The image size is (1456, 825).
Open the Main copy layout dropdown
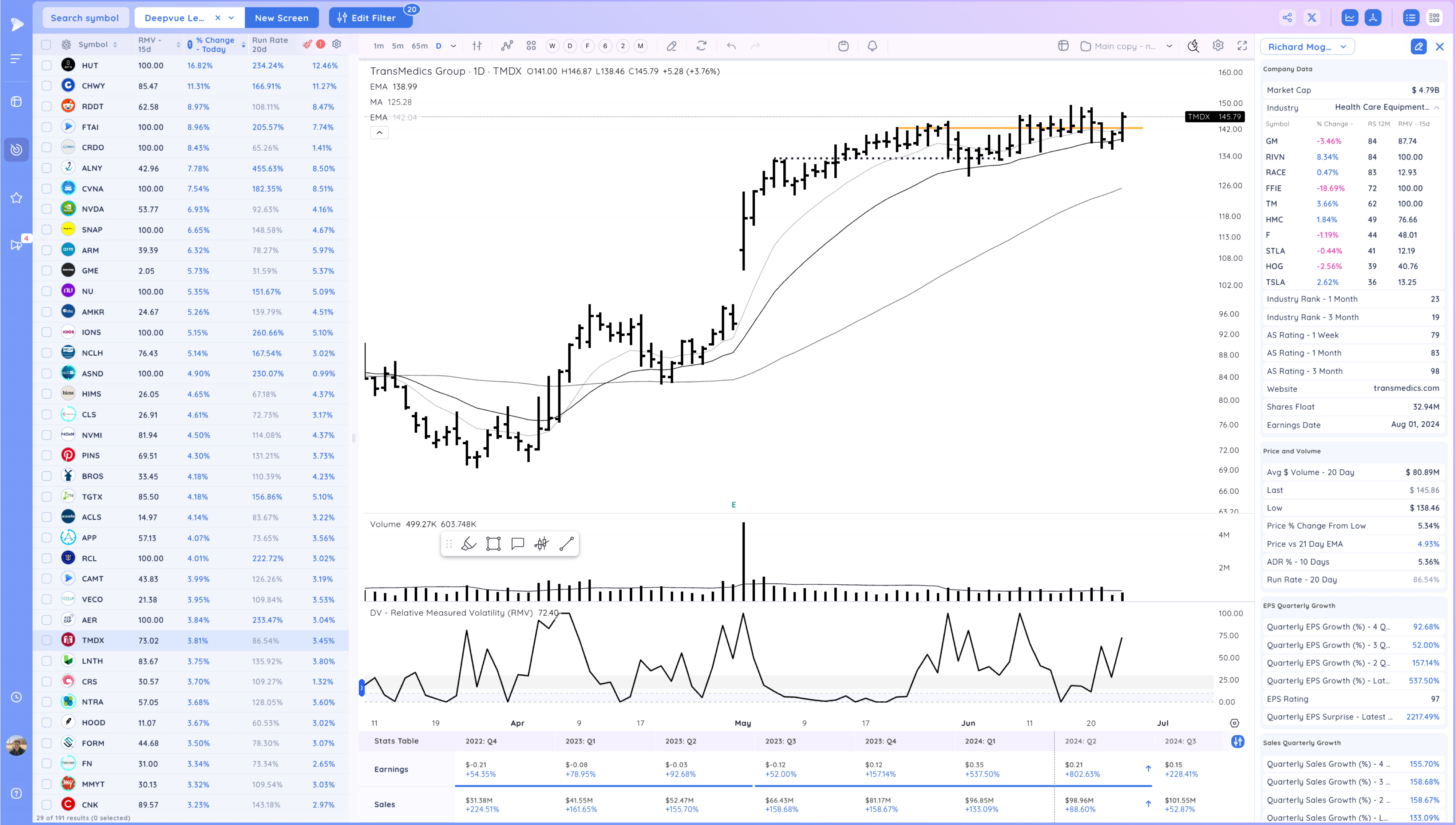point(1169,46)
